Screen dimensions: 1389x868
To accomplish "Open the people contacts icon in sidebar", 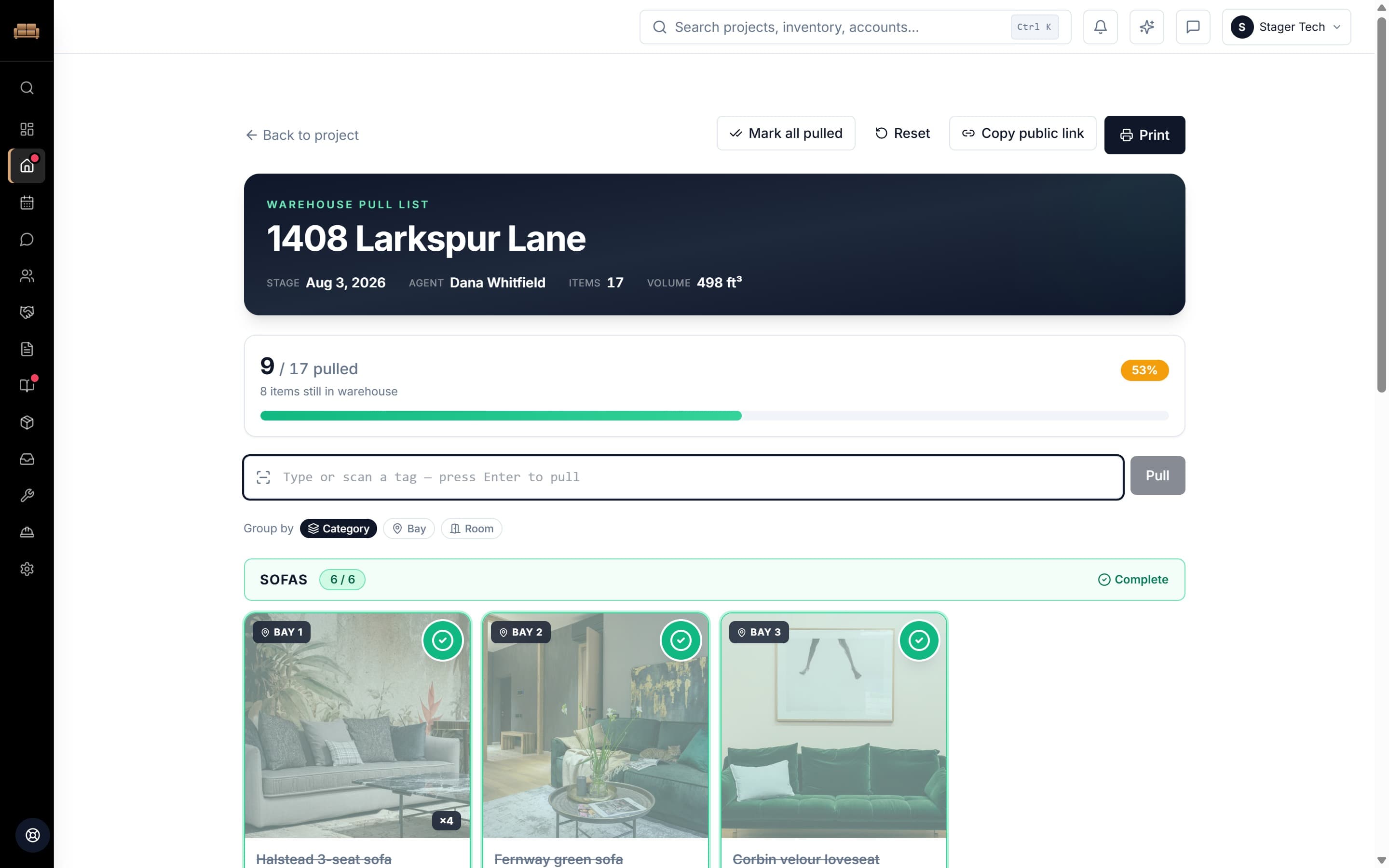I will click(x=27, y=276).
